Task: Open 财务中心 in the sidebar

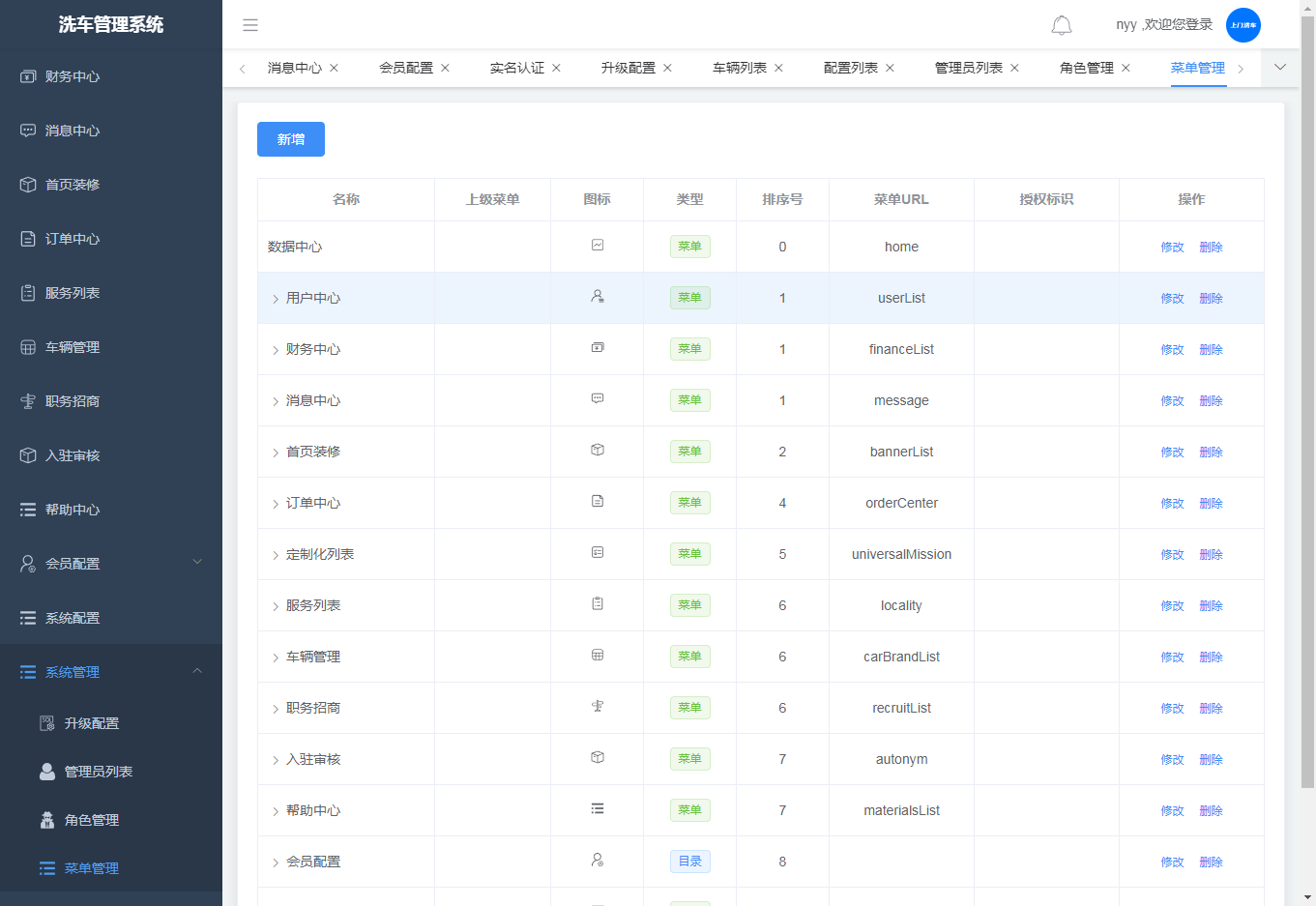Action: [73, 76]
